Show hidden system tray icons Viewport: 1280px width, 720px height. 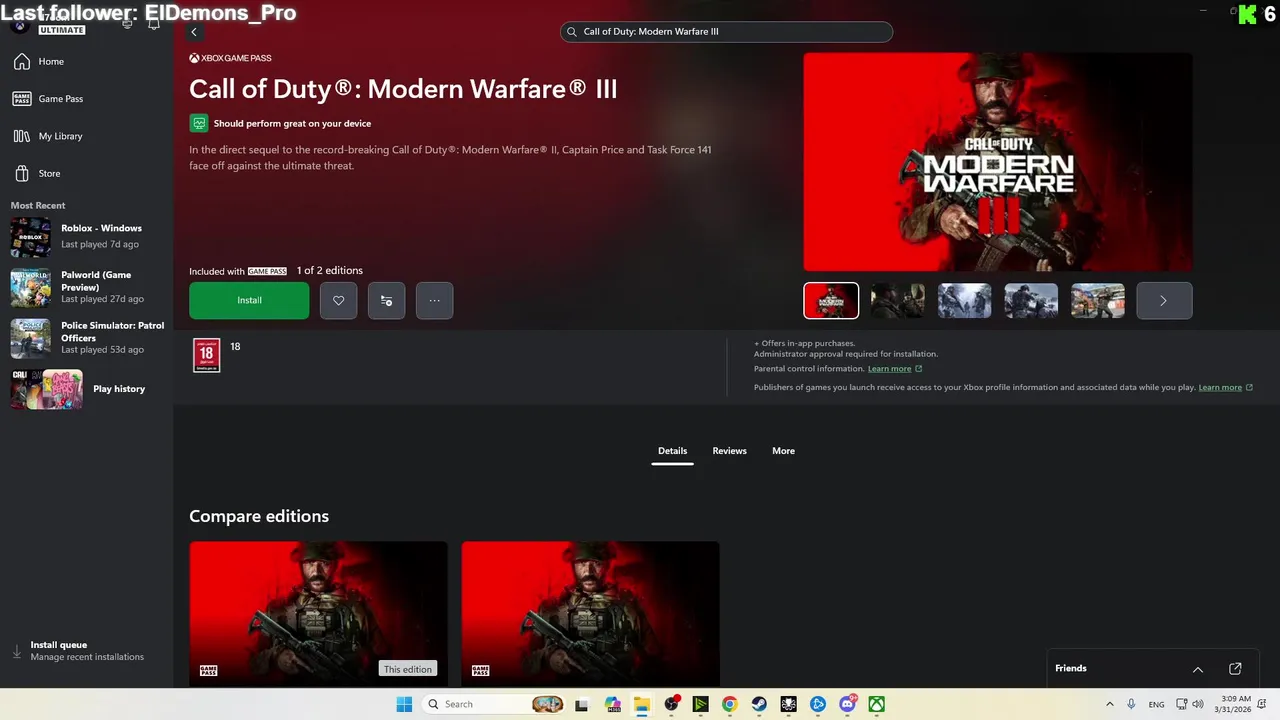click(1109, 704)
